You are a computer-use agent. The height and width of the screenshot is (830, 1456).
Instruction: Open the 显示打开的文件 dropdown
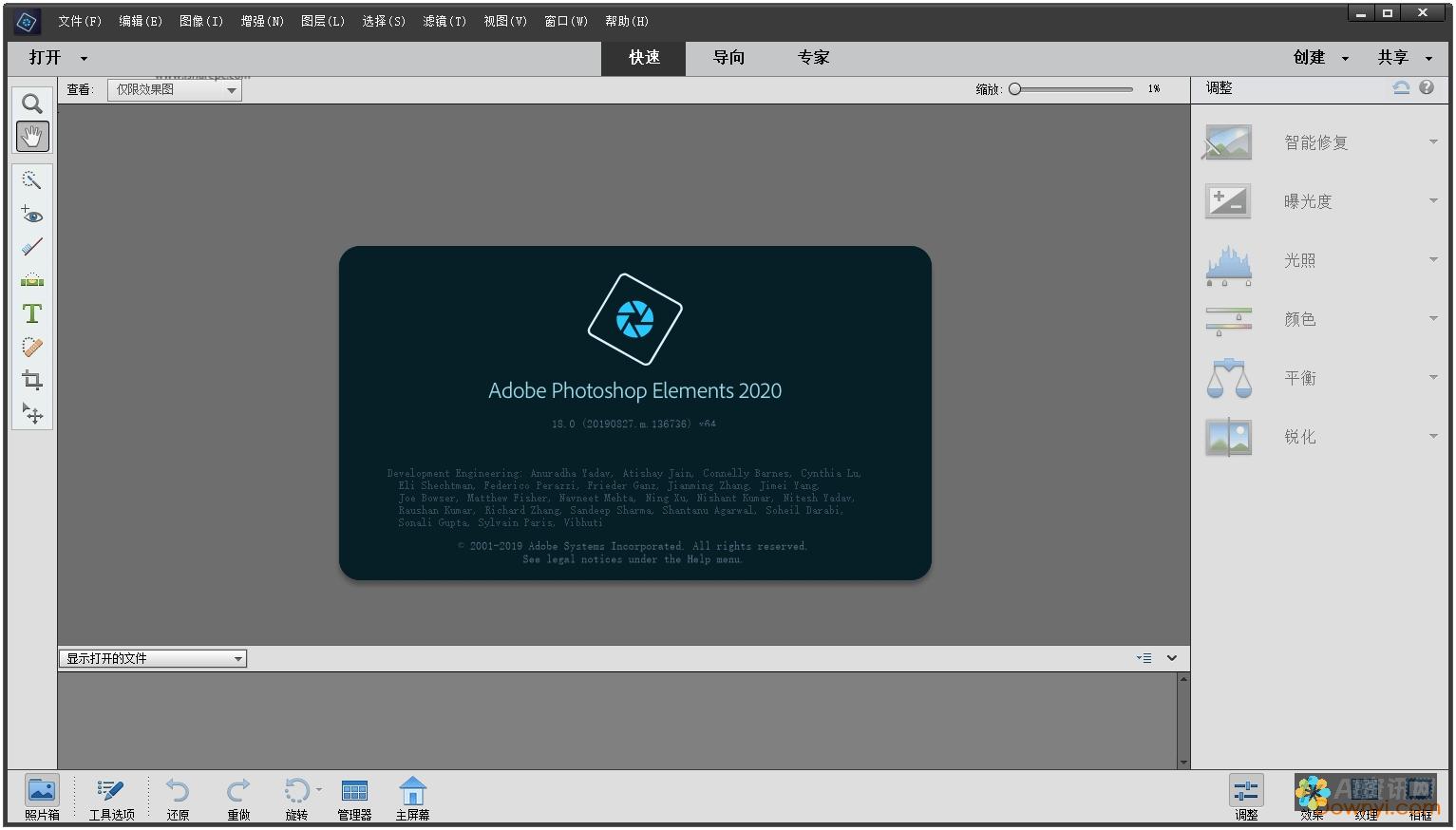pos(153,658)
